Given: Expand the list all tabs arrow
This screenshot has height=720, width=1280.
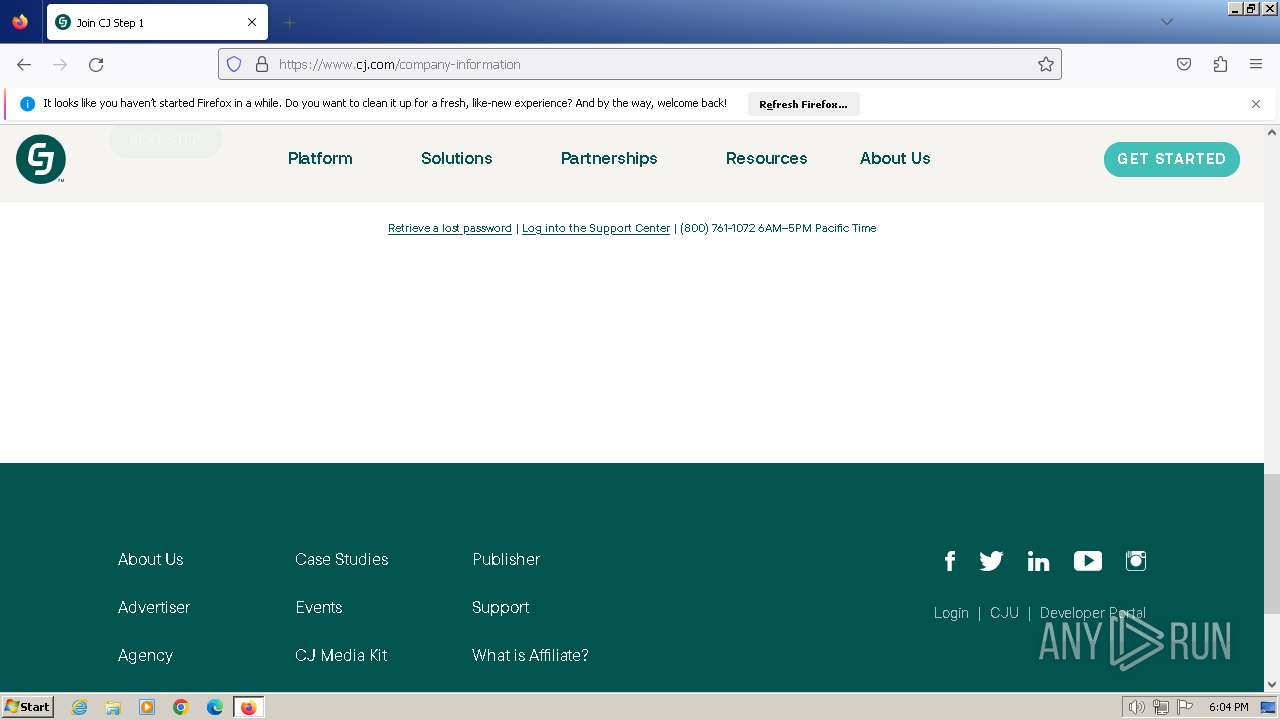Looking at the screenshot, I should [1166, 22].
